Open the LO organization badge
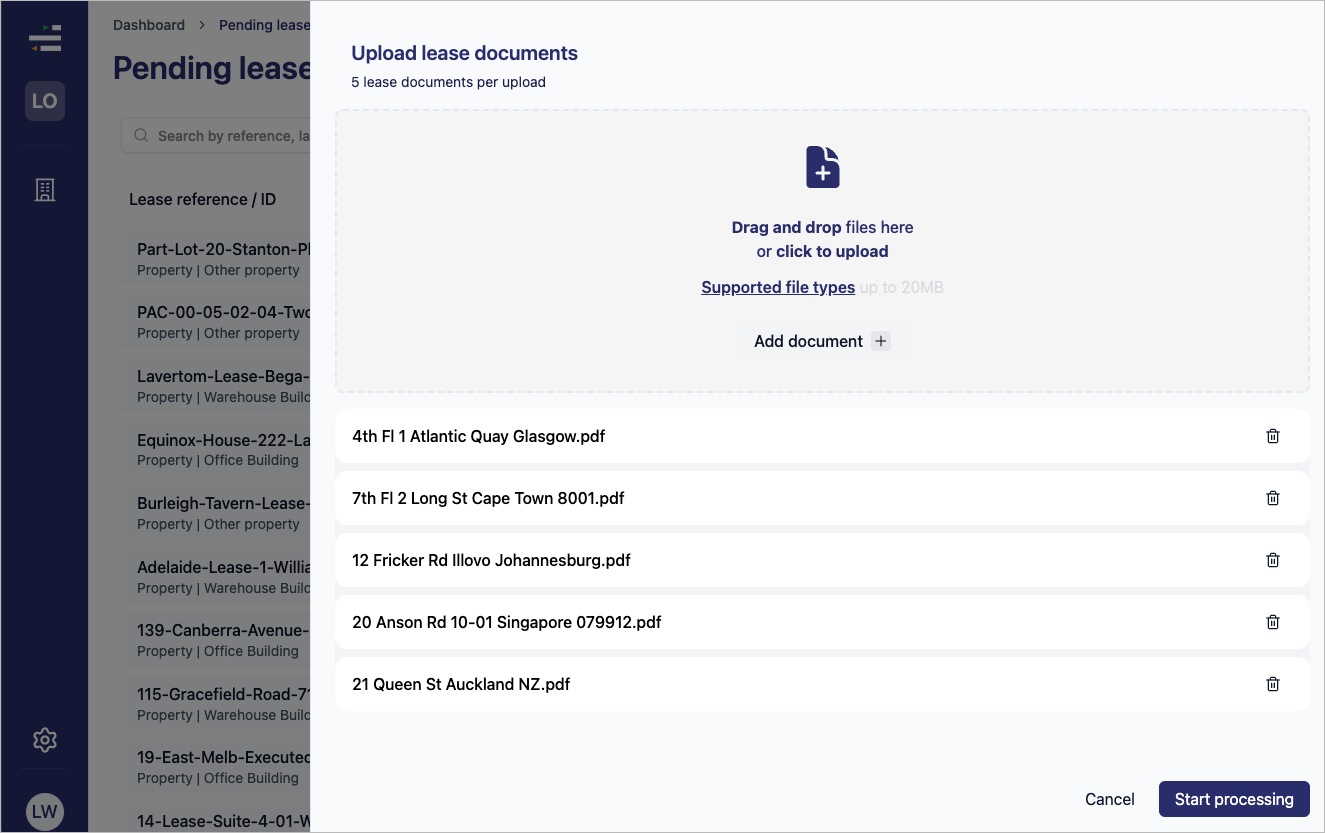 pyautogui.click(x=45, y=101)
